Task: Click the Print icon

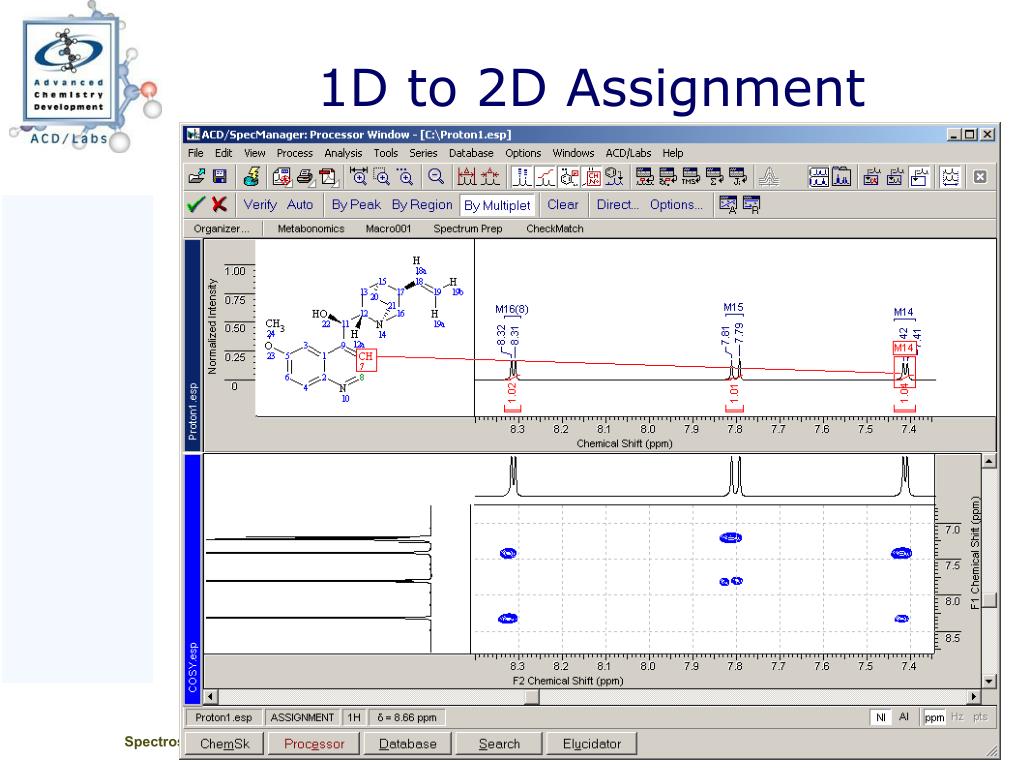Action: tap(305, 176)
